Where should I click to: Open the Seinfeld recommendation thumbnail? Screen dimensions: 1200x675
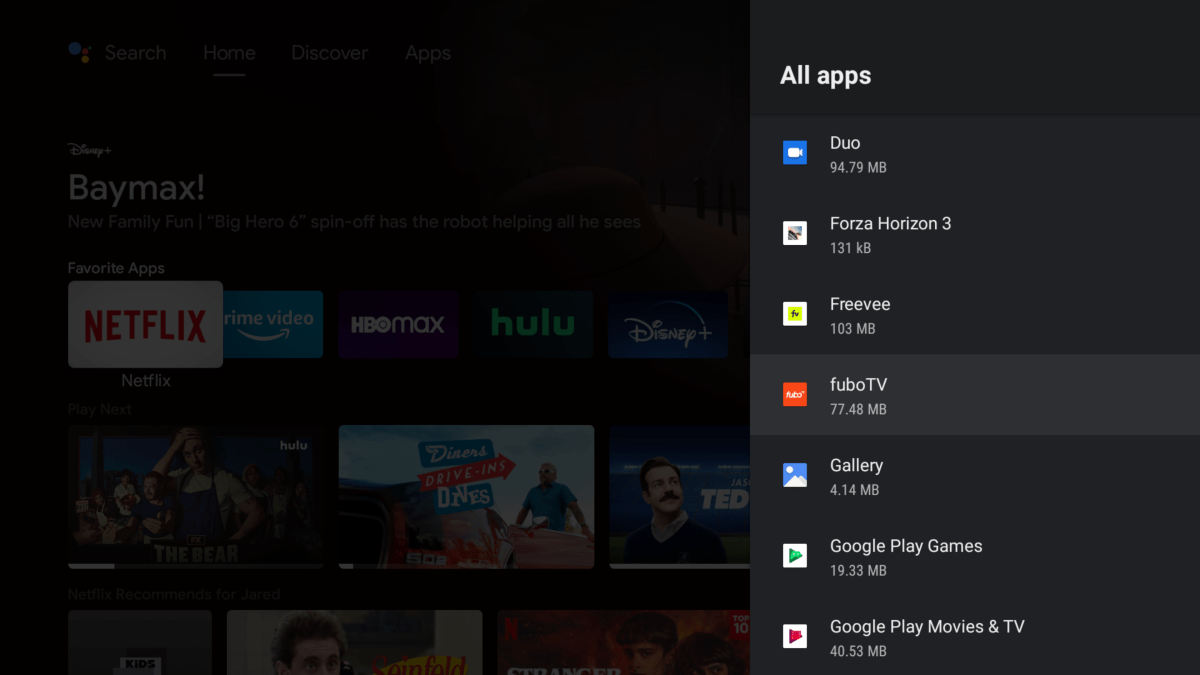tap(354, 642)
